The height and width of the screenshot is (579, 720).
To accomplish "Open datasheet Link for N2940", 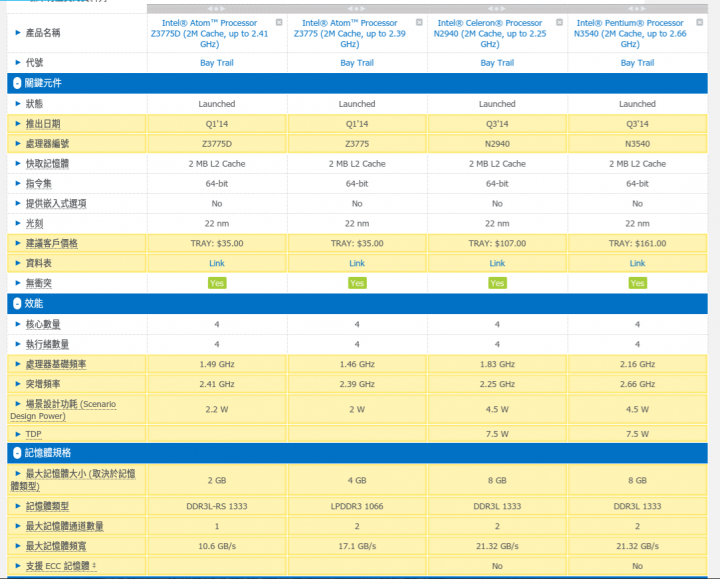I will 497,263.
